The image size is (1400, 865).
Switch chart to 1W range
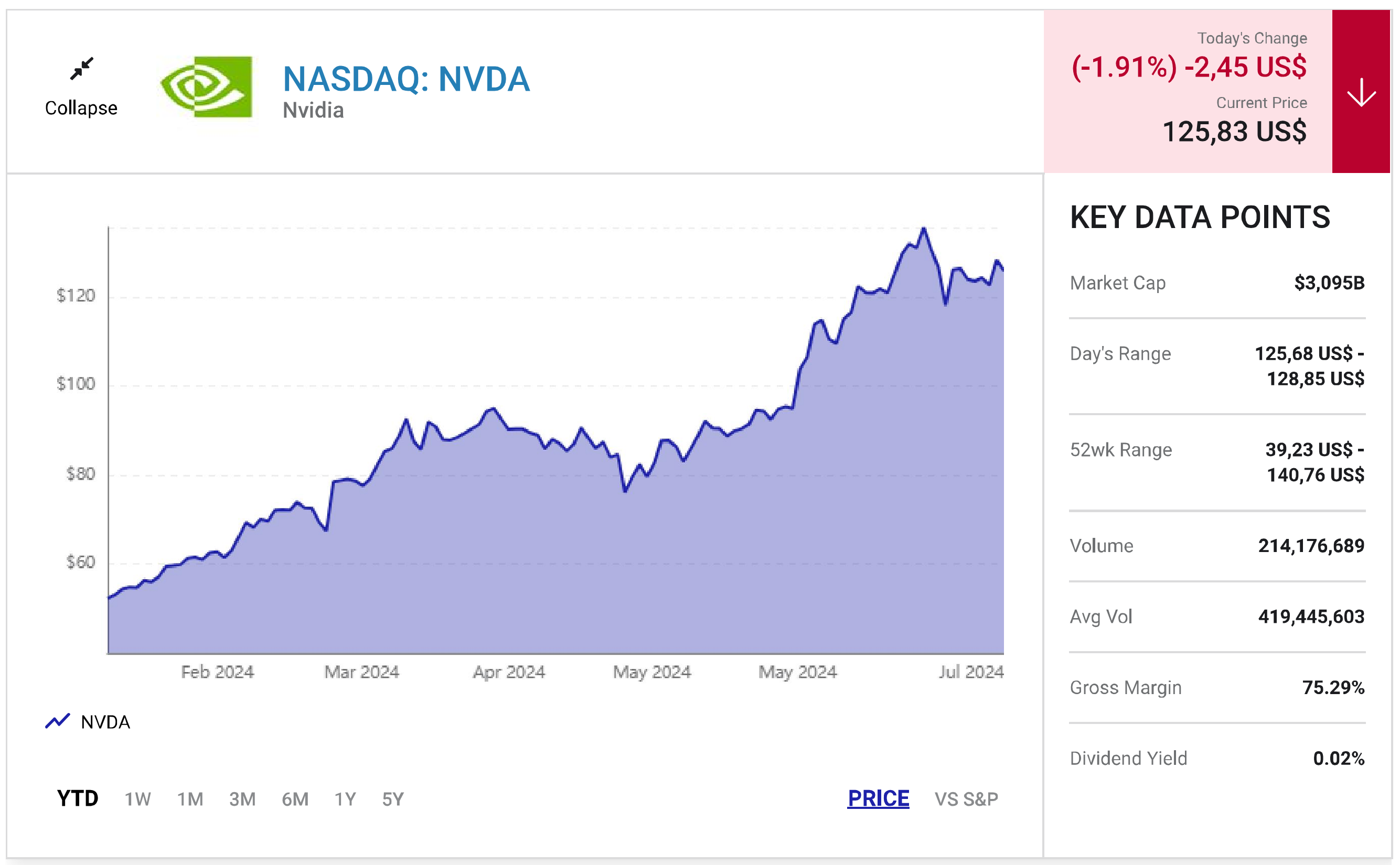137,799
